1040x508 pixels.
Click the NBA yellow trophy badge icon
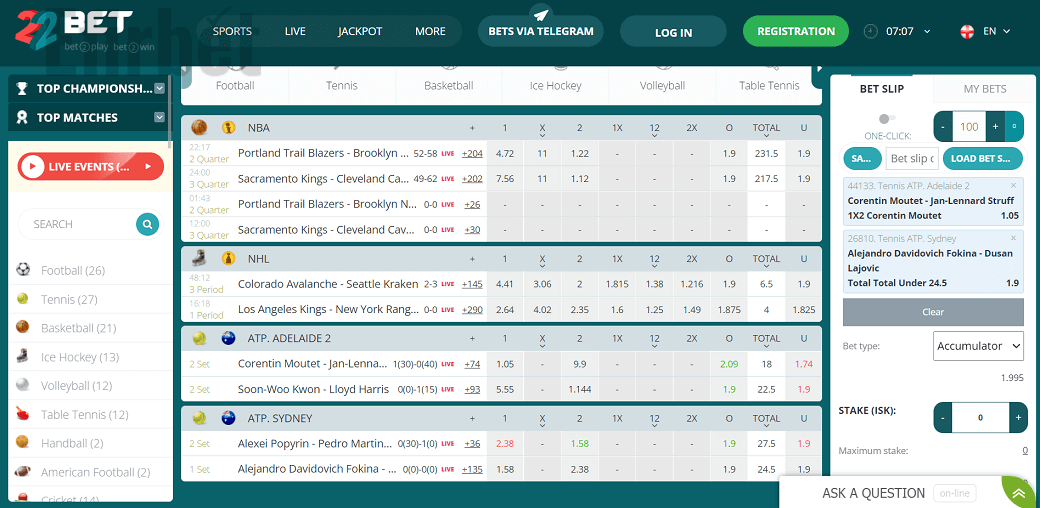click(229, 127)
